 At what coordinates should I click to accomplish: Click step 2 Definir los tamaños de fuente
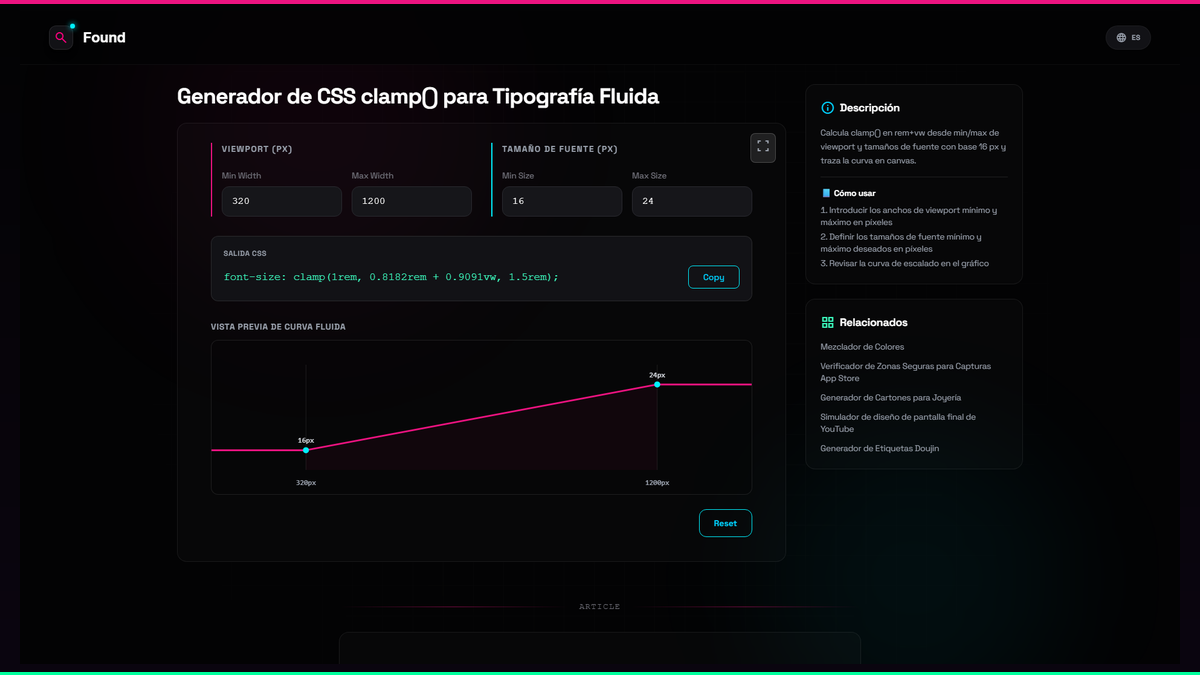point(901,243)
